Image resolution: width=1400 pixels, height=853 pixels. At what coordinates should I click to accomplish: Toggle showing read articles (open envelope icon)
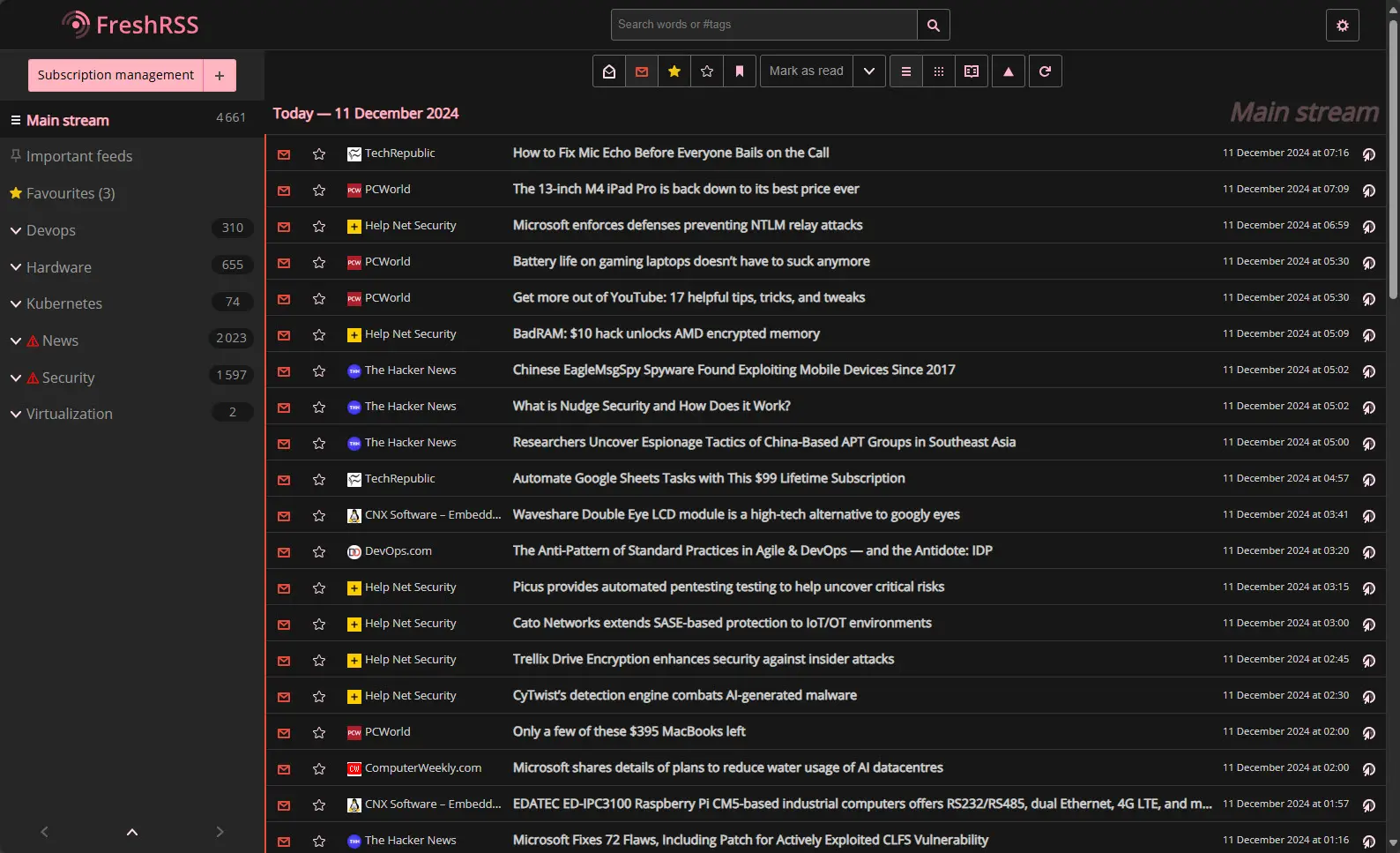(609, 71)
